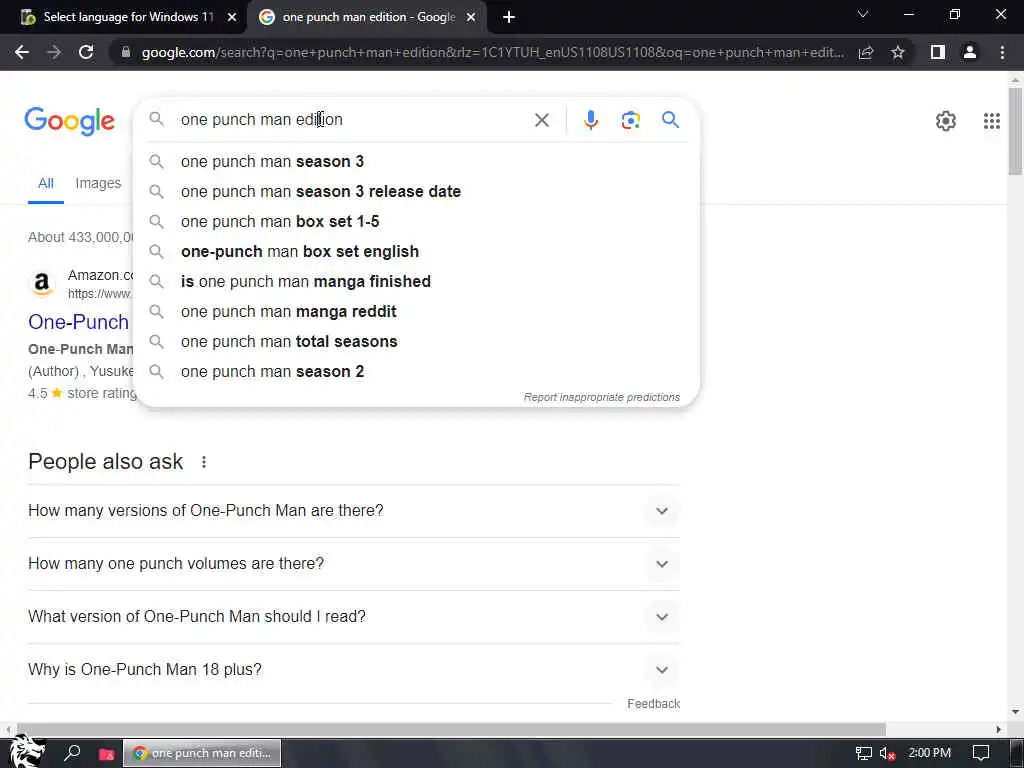
Task: Choose suggestion one-punch man box set english
Action: click(416, 251)
